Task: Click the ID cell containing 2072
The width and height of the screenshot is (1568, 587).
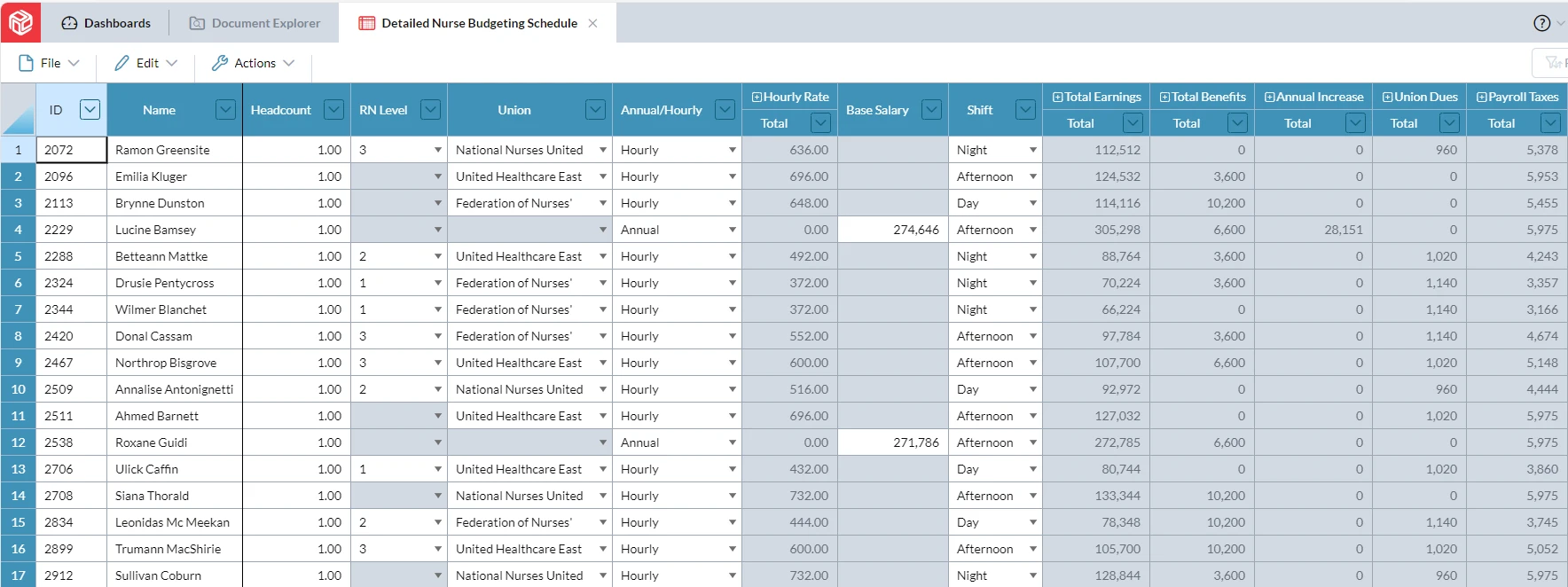Action: 71,150
